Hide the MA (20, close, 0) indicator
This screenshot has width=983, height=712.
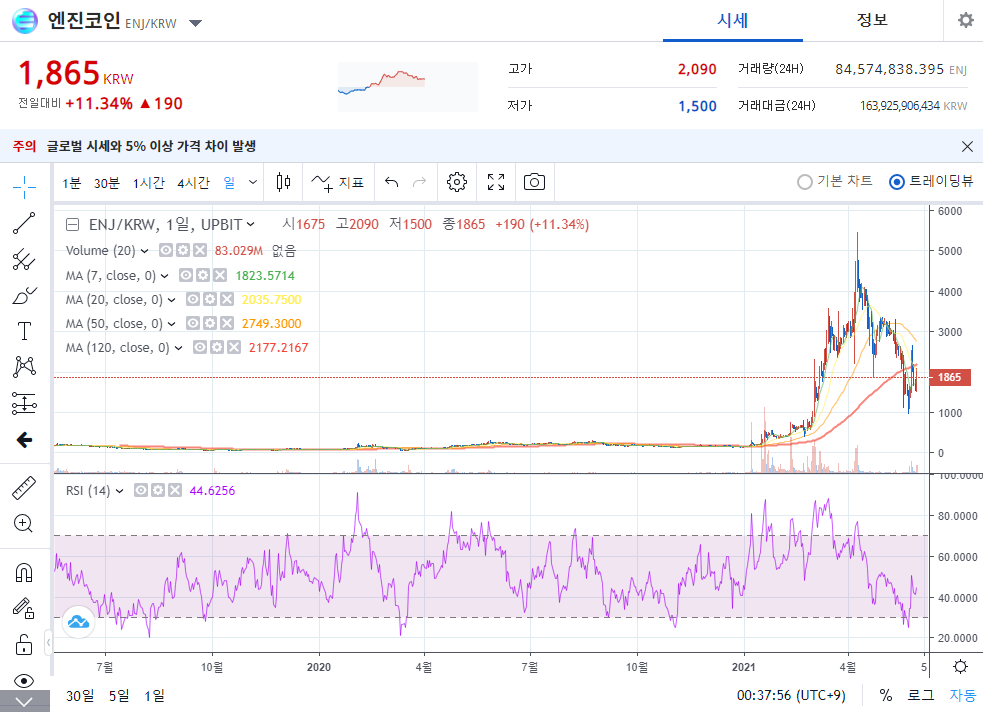(x=192, y=300)
